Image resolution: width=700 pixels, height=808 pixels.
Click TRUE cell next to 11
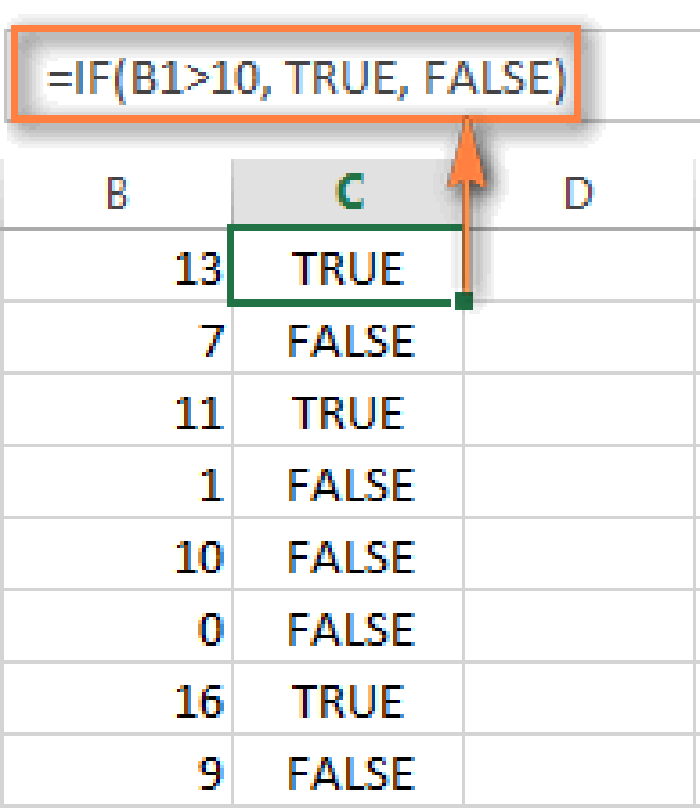(348, 410)
